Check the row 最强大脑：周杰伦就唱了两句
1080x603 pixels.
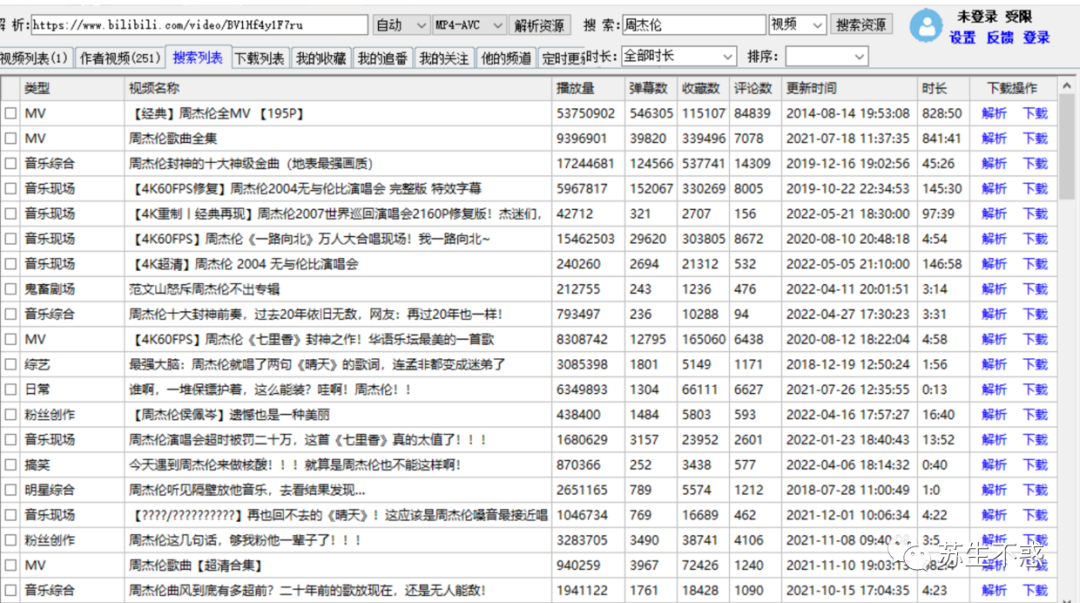point(10,365)
